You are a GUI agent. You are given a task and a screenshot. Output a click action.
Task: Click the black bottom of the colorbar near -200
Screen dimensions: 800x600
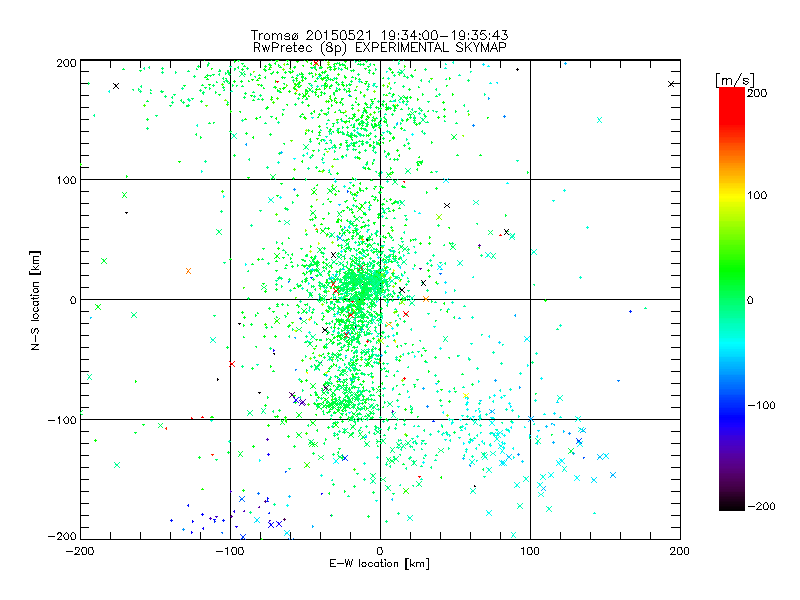click(732, 503)
